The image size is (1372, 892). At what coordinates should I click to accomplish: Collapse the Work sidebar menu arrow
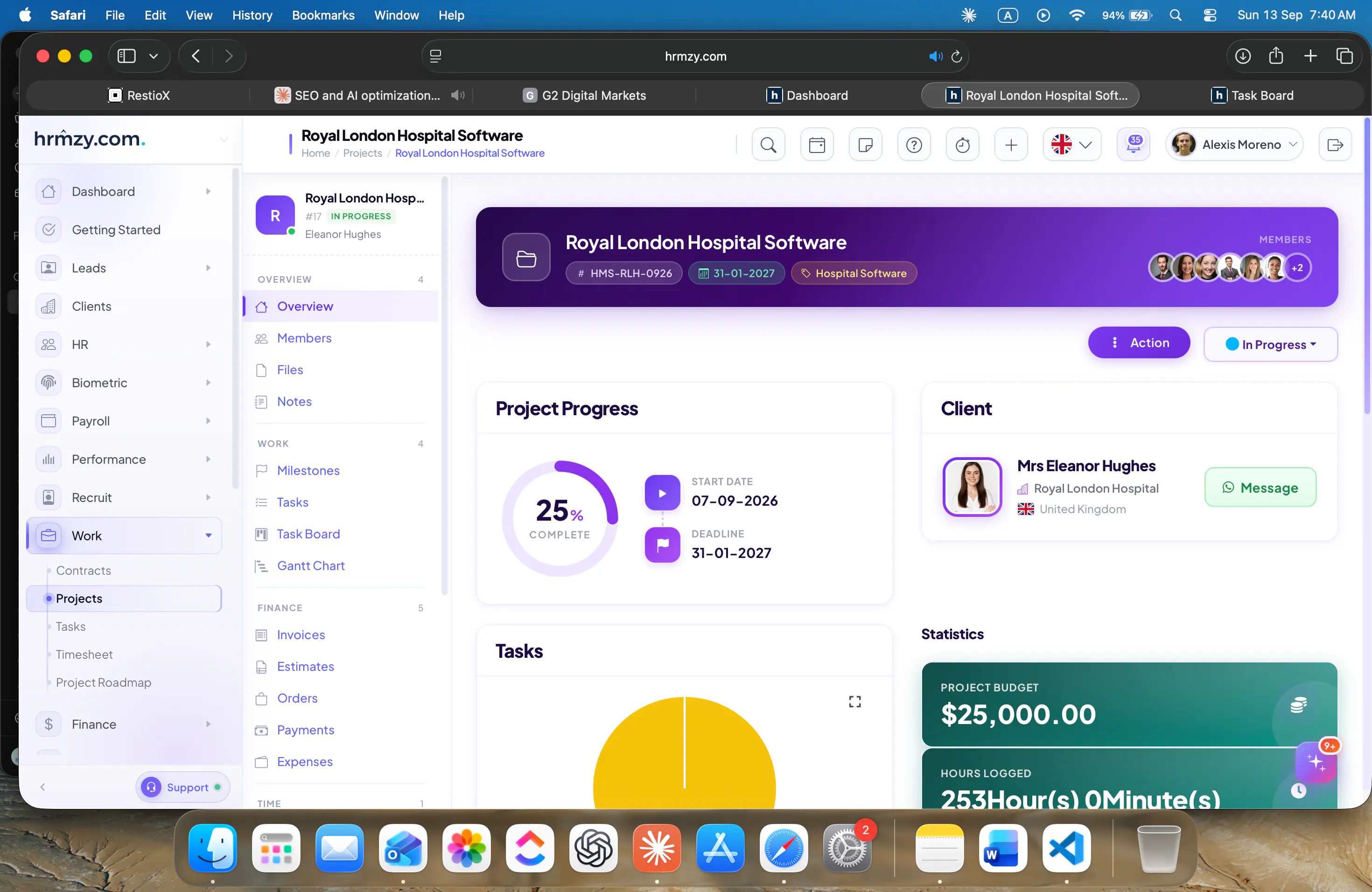pos(208,536)
